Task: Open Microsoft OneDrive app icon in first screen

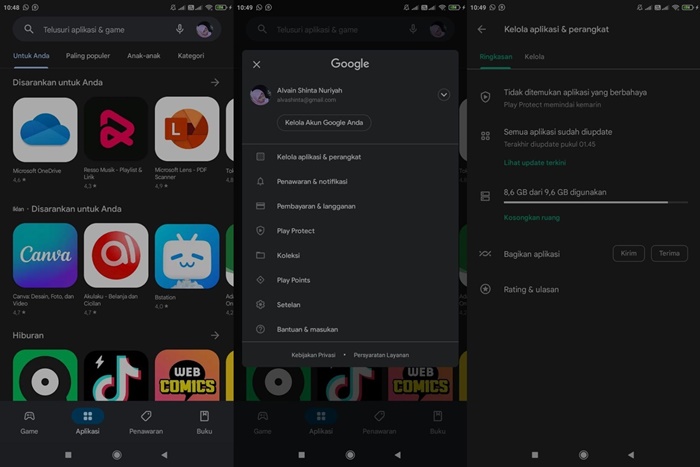Action: pos(45,129)
